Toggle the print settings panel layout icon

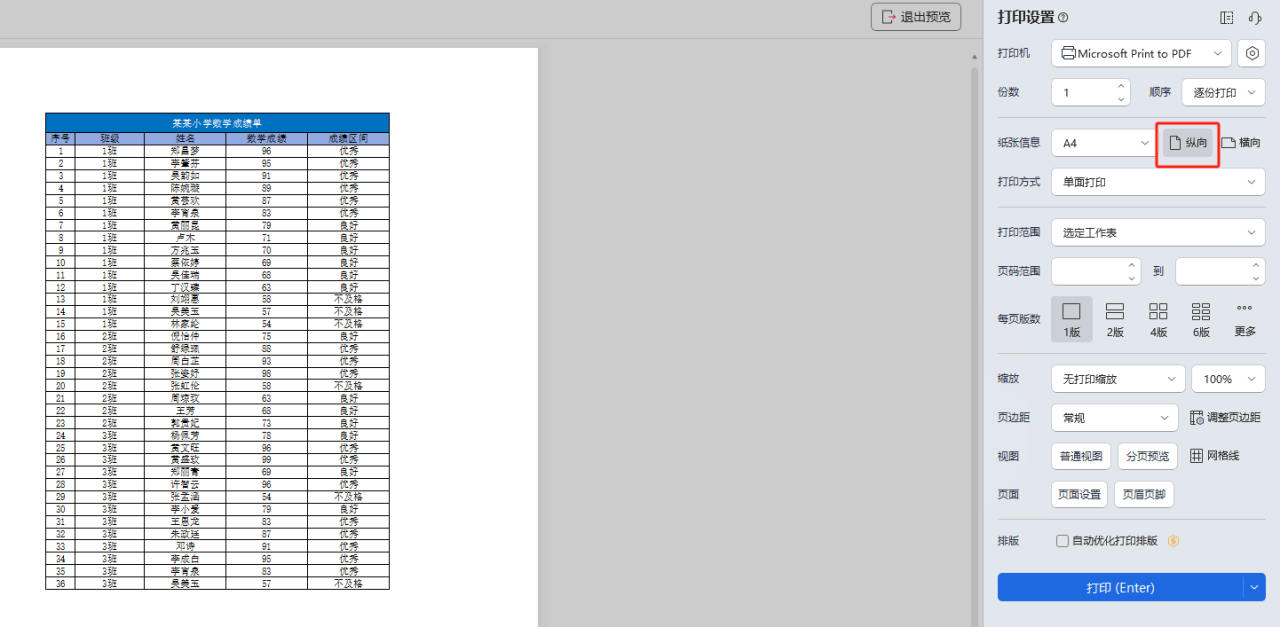(x=1227, y=17)
